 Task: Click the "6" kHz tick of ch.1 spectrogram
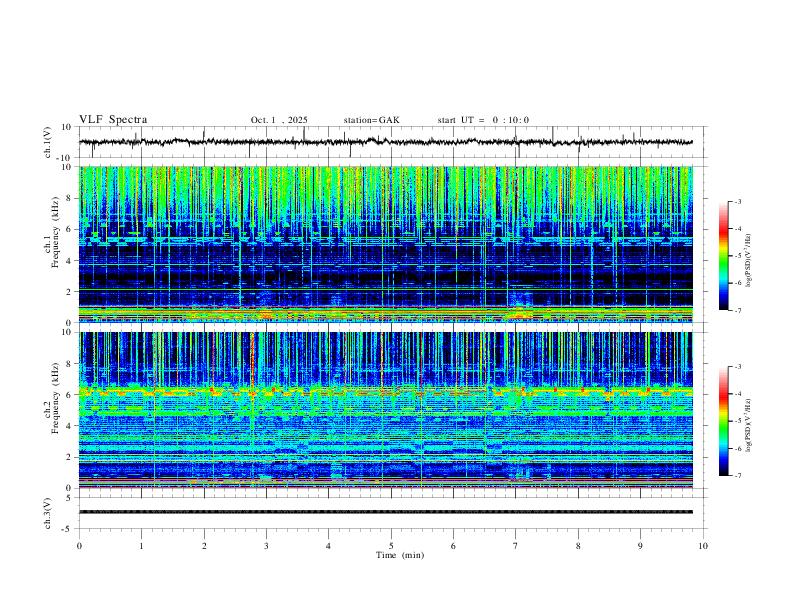69,229
